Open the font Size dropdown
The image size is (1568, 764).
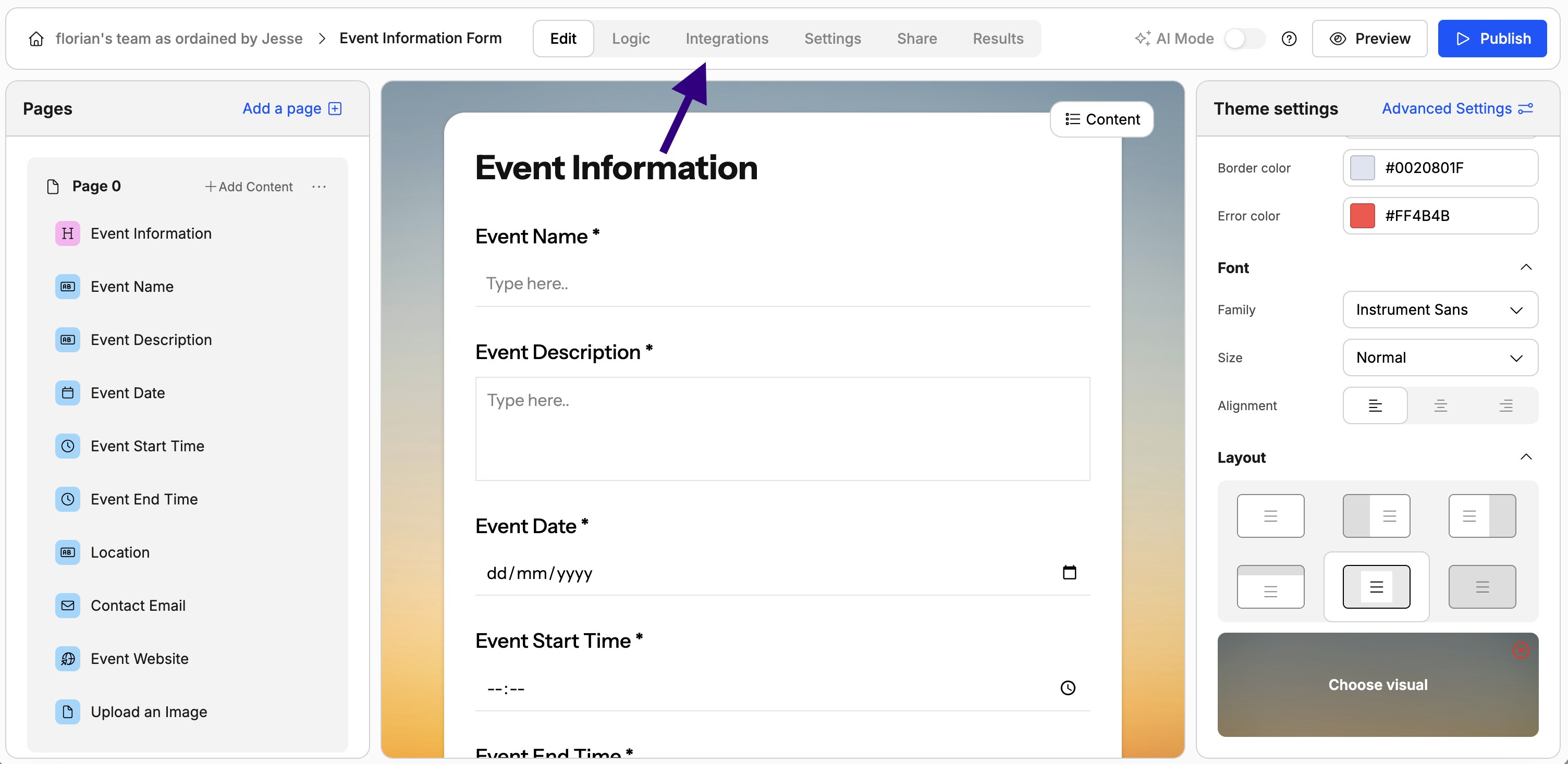[1440, 358]
